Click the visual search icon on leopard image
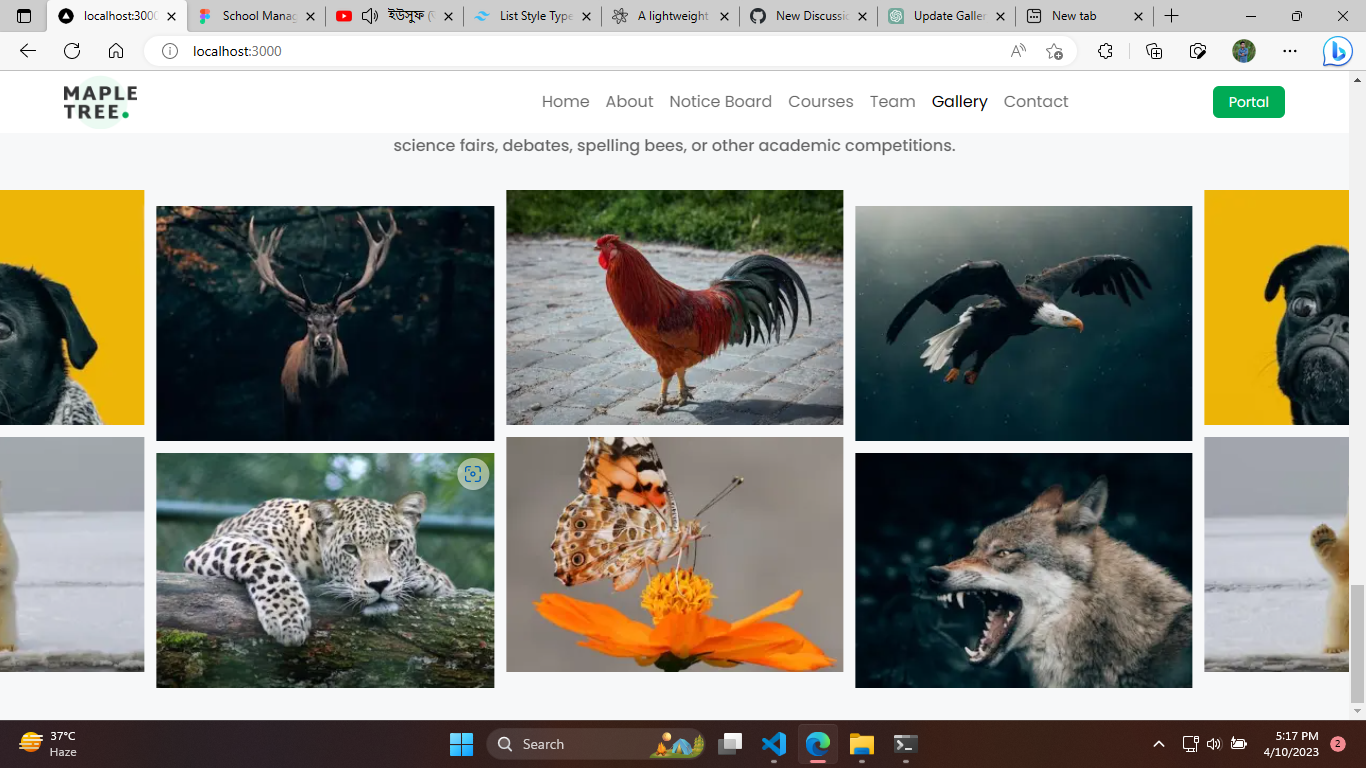 [x=471, y=475]
